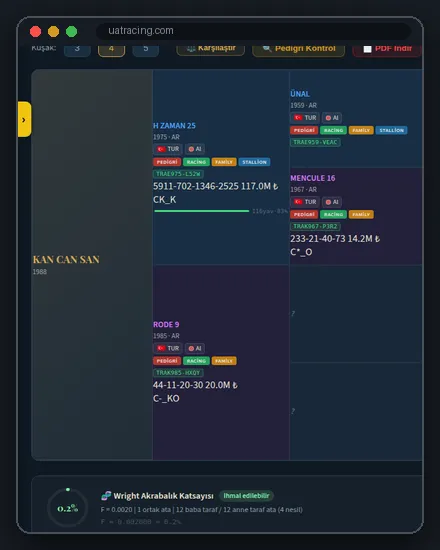
Task: Open ÜNAL horse link
Action: point(300,94)
